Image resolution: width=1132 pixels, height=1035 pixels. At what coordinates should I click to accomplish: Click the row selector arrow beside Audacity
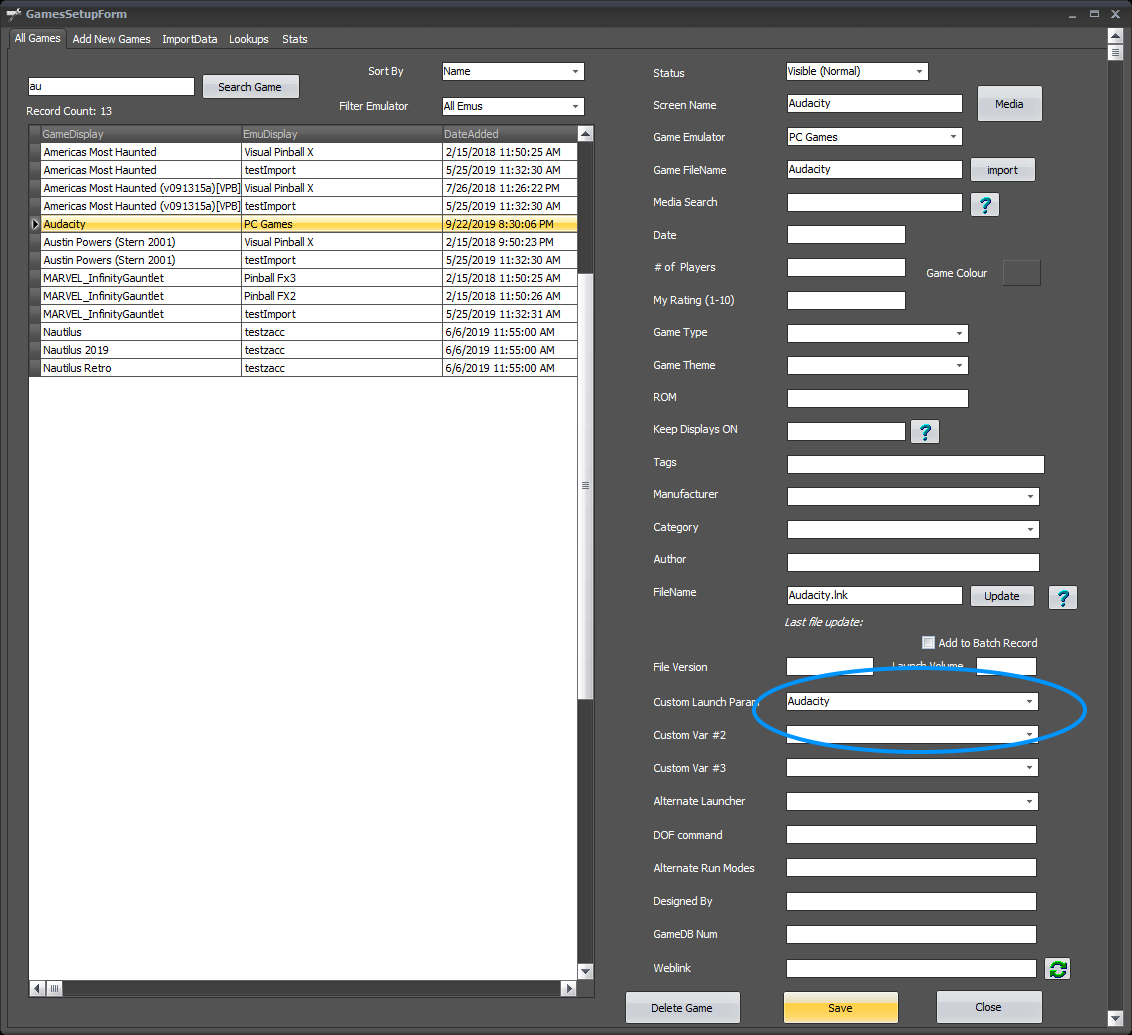pos(35,225)
